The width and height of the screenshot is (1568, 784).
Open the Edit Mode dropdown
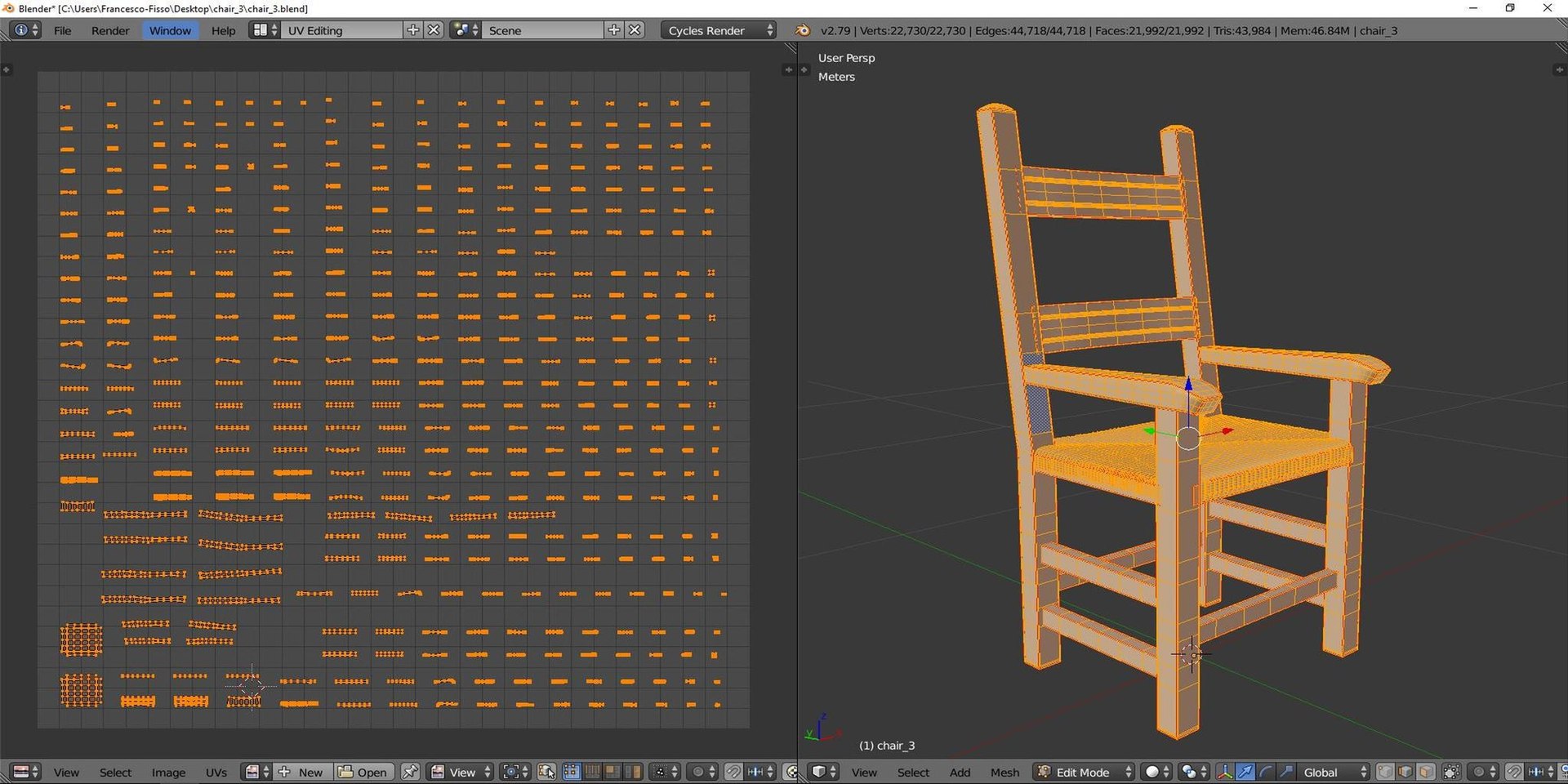[x=1084, y=772]
